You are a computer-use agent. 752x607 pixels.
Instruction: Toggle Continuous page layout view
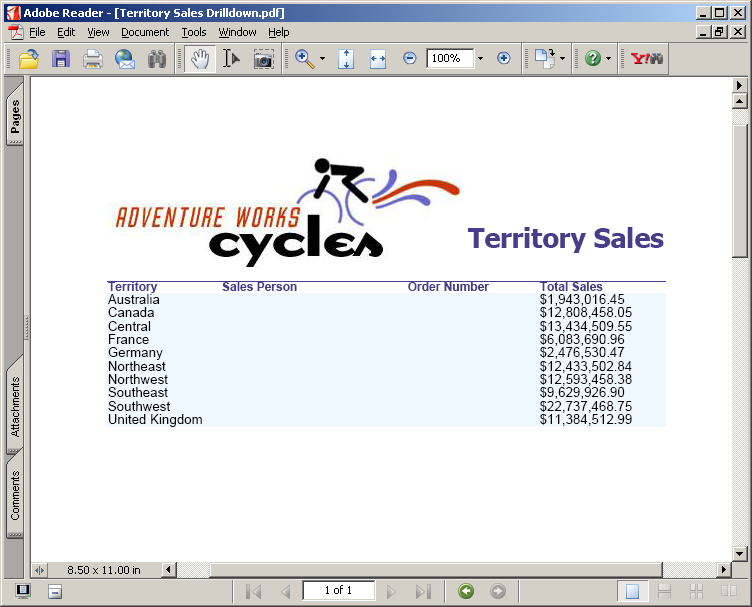664,591
